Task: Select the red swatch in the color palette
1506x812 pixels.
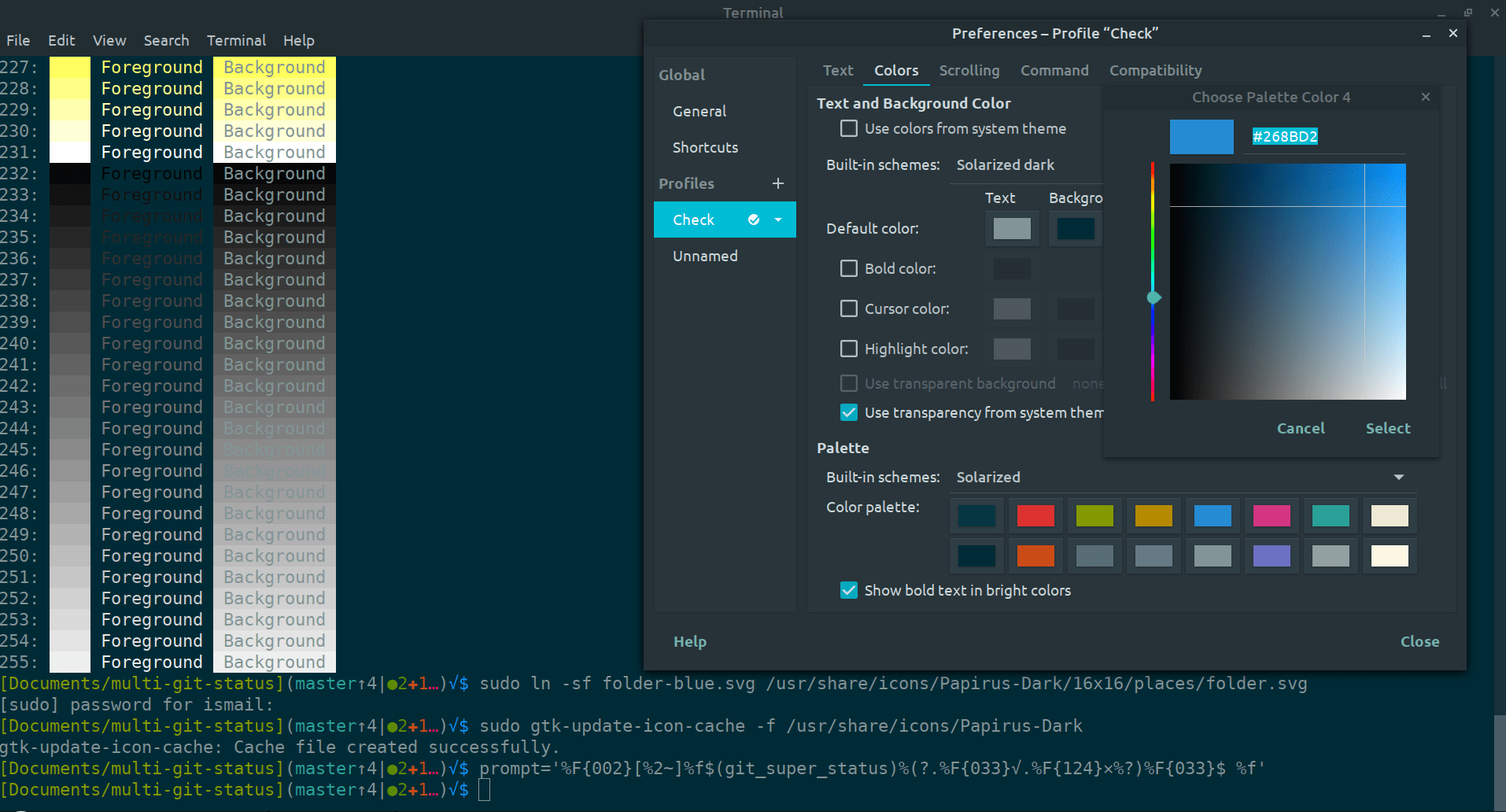Action: [1035, 515]
